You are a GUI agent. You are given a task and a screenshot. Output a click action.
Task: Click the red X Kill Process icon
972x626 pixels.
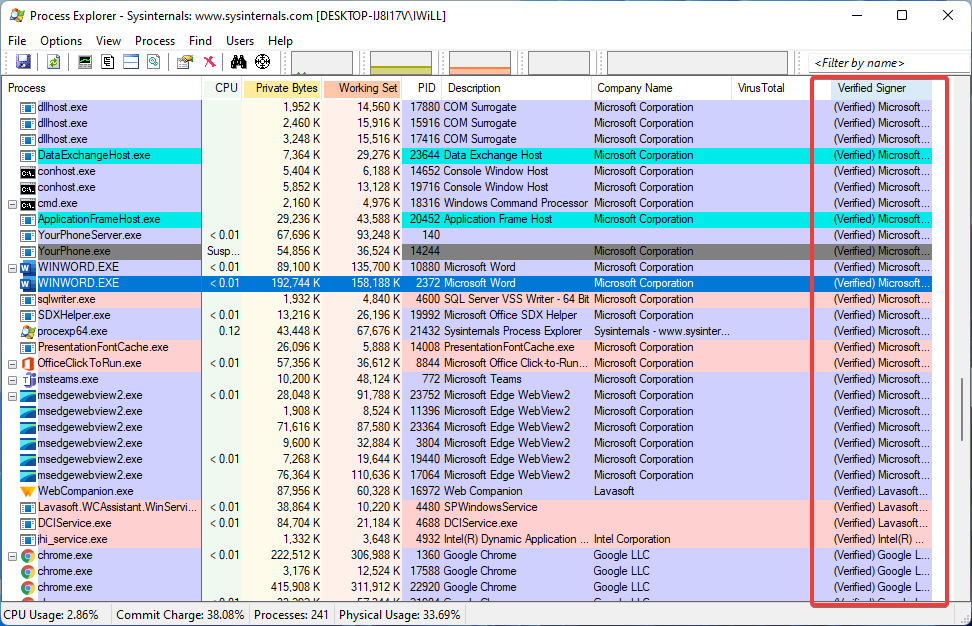[210, 62]
